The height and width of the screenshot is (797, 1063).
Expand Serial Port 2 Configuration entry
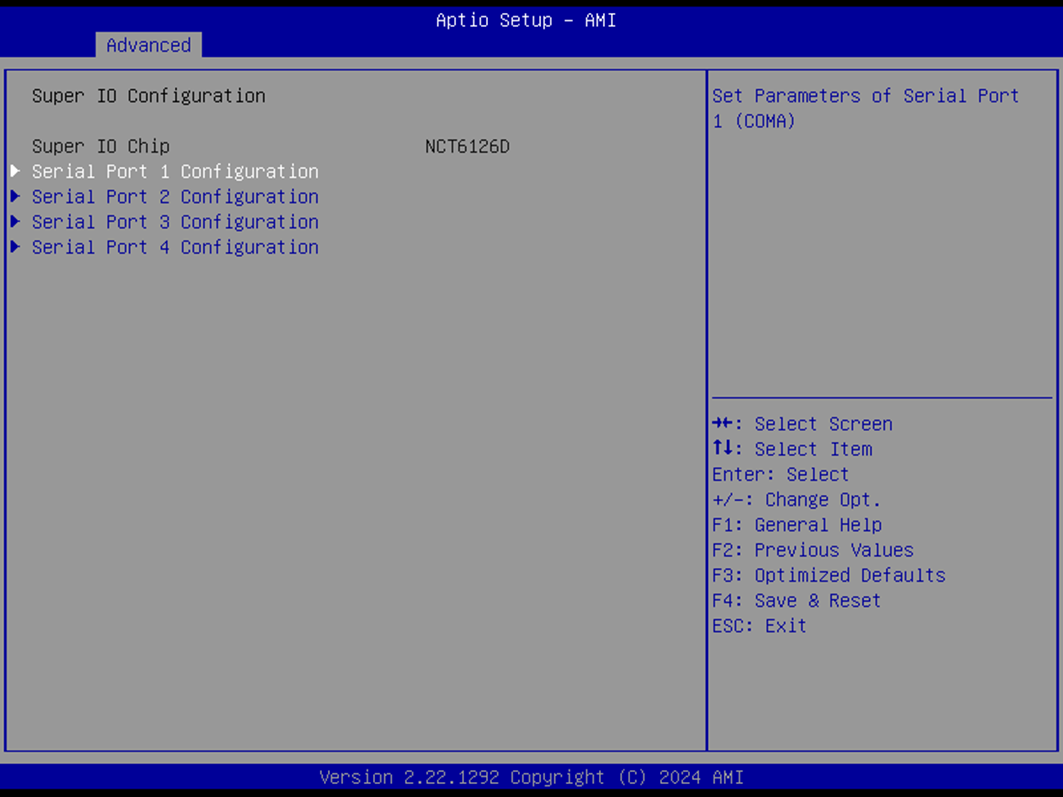(x=176, y=196)
